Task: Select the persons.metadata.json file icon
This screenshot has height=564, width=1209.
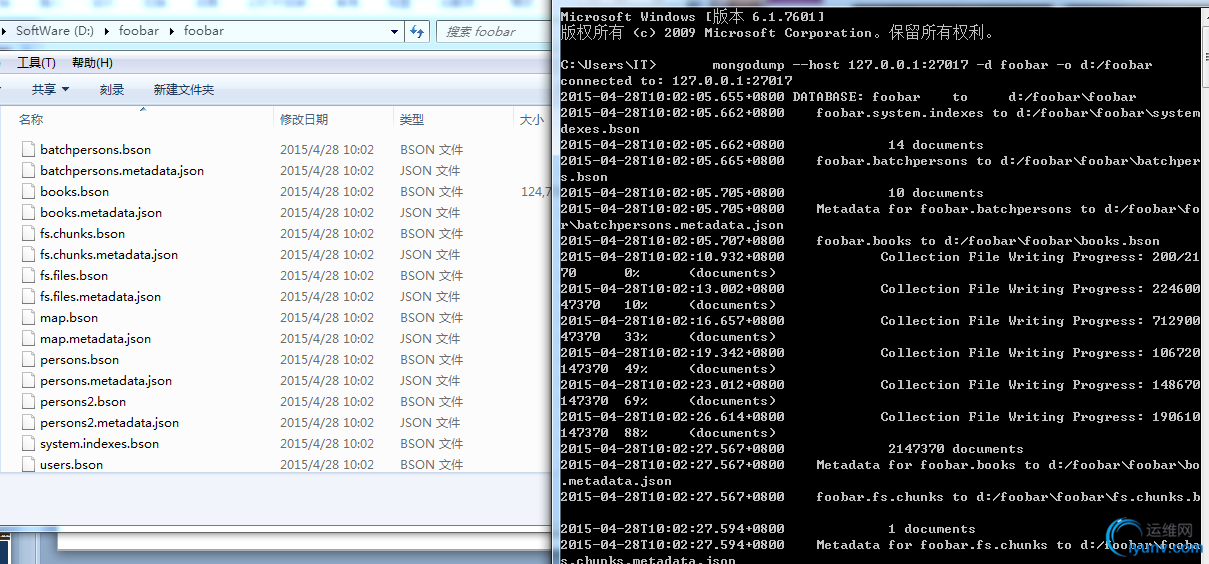Action: tap(28, 380)
